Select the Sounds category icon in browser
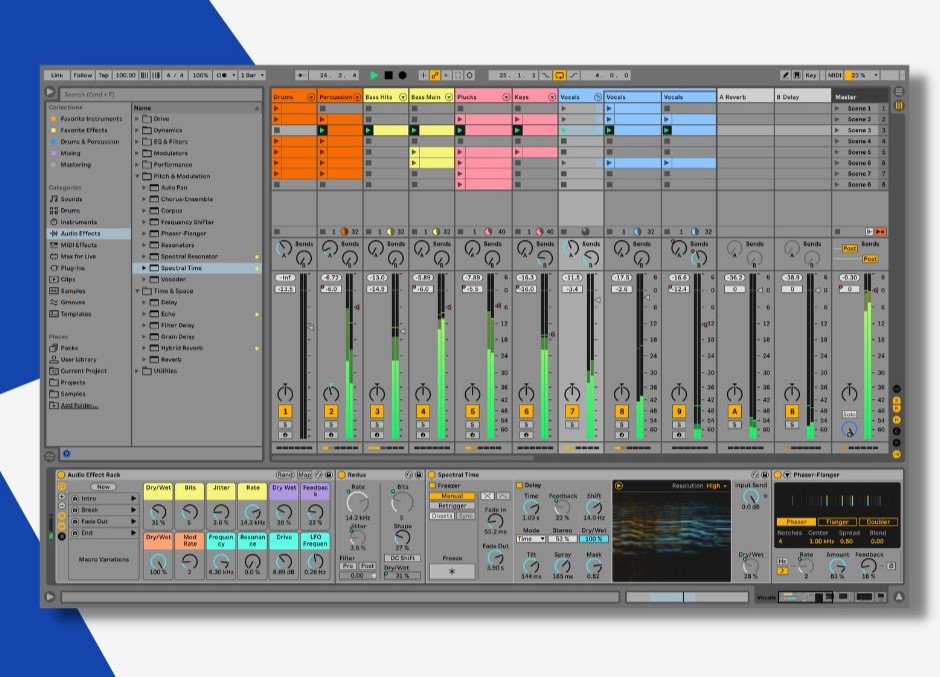The width and height of the screenshot is (940, 677). tap(53, 199)
